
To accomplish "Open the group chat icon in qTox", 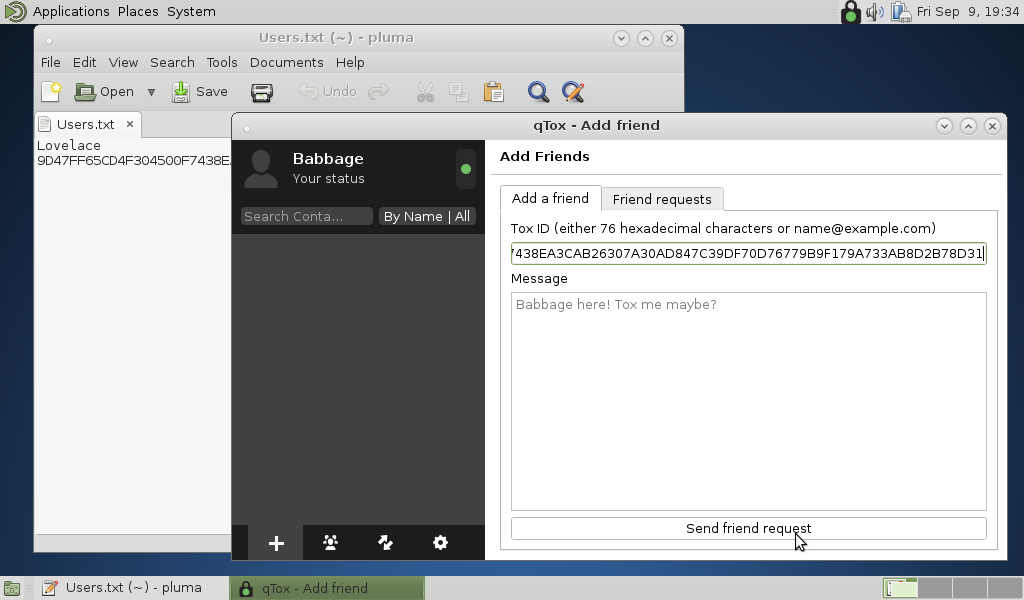I will pos(330,543).
